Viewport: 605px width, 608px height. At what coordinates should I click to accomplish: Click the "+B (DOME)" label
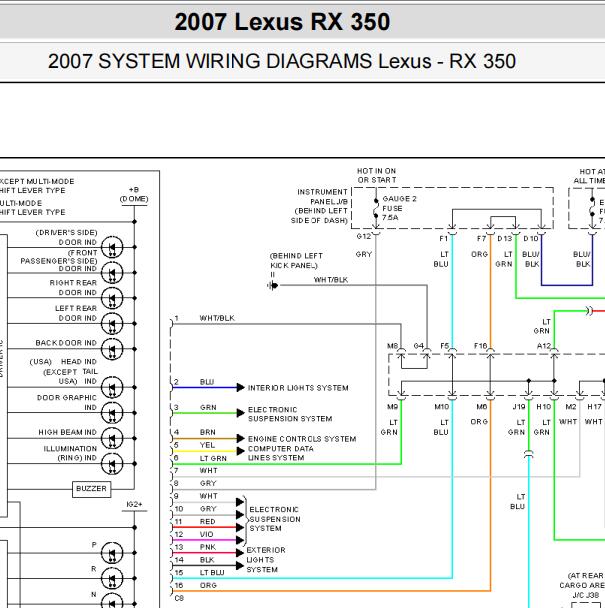point(134,194)
